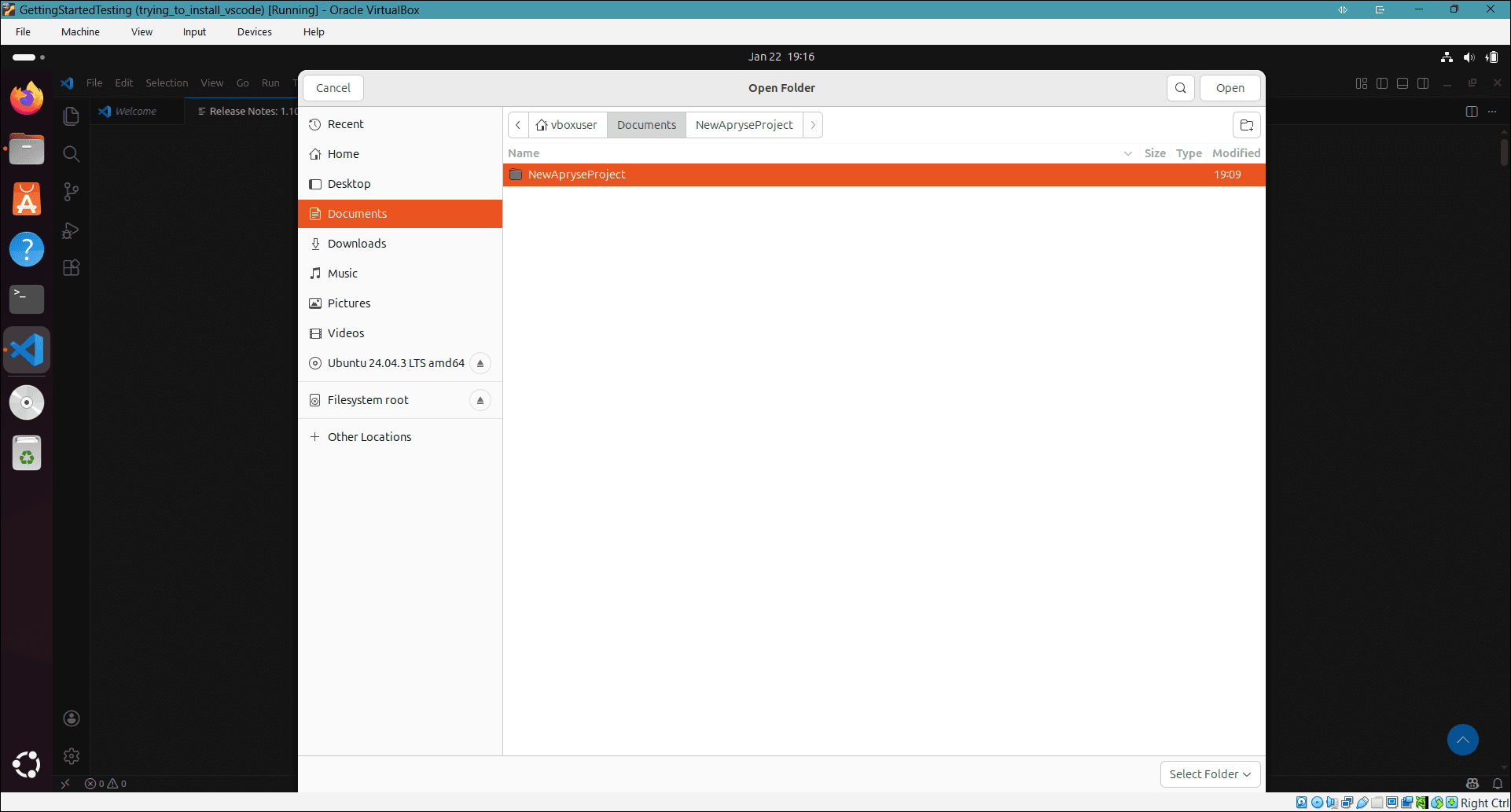Open Firefox from the Ubuntu dock
Viewport: 1511px width, 812px height.
[27, 98]
